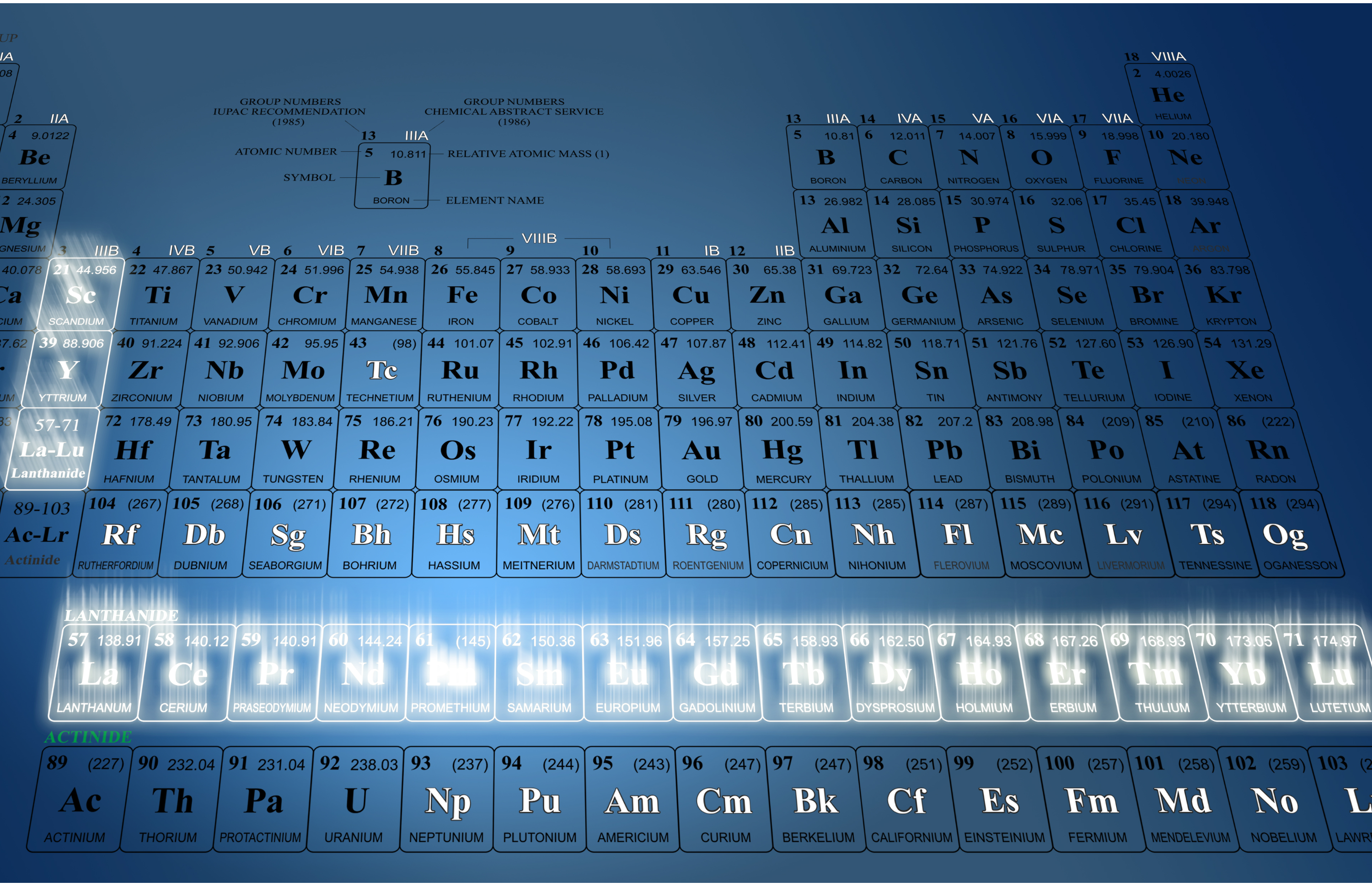Select the Silver (Ag) element cell

pos(696,369)
